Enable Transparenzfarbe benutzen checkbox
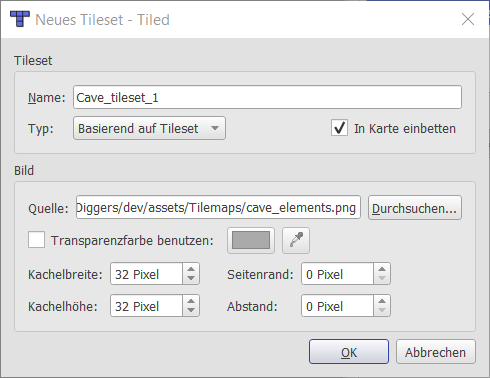Viewport: 490px width, 378px height. click(36, 240)
